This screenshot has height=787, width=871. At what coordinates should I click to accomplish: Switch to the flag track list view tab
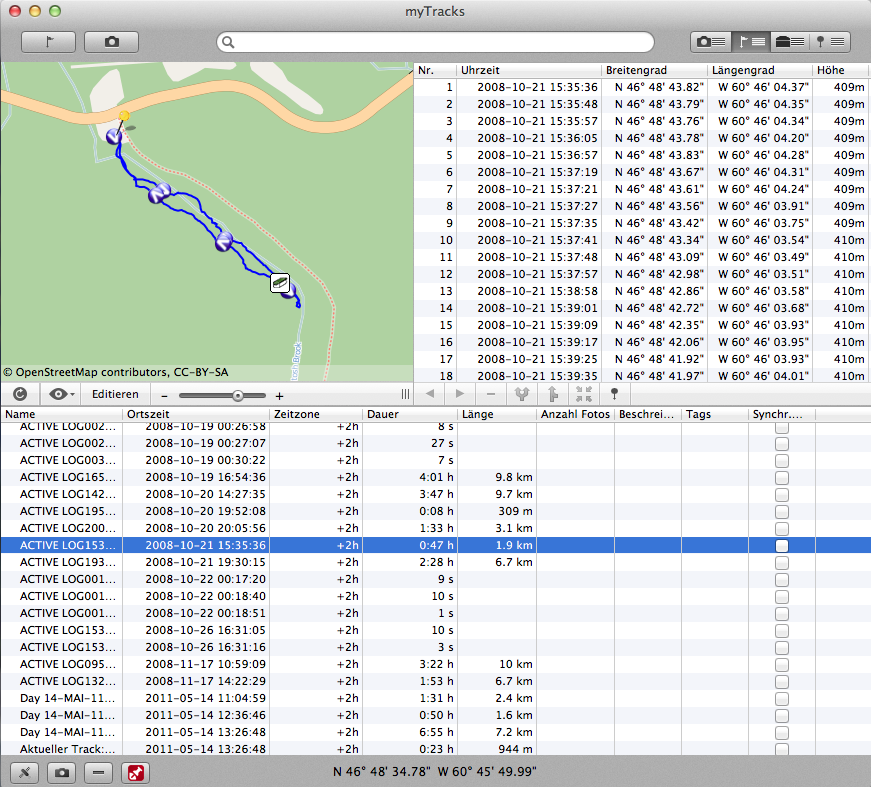[x=751, y=42]
